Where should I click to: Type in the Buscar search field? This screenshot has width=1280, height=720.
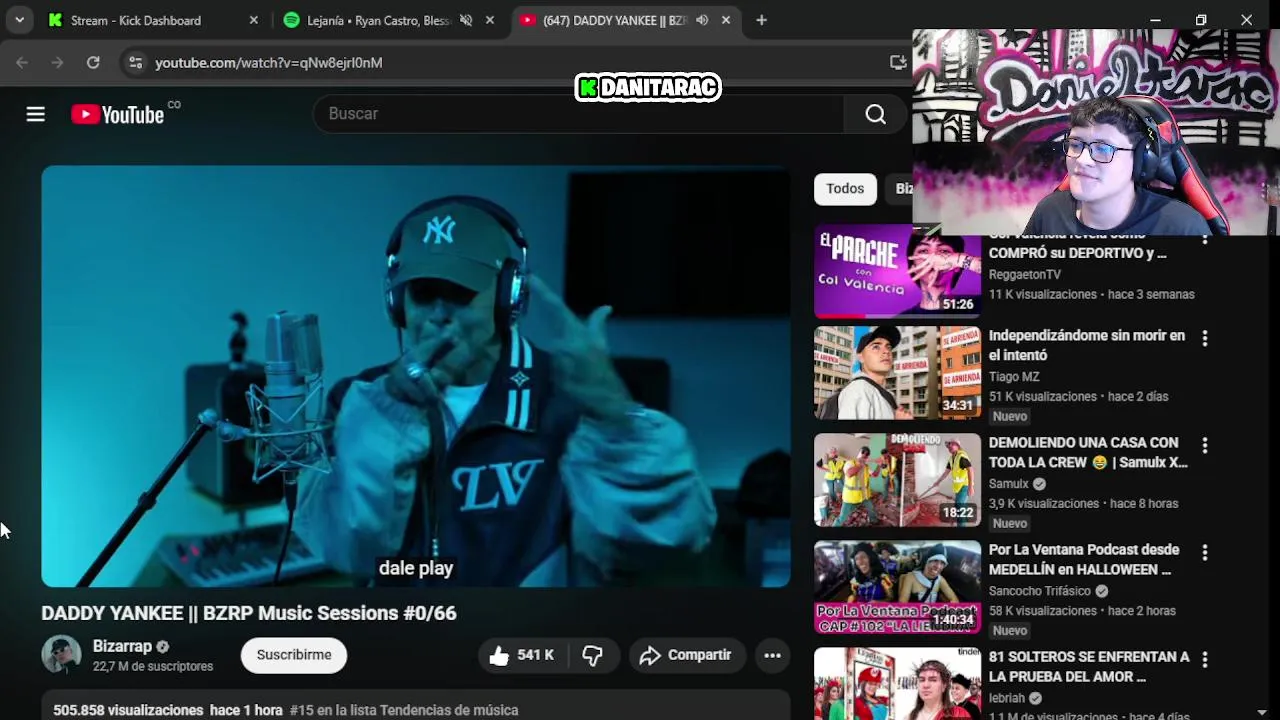[579, 114]
